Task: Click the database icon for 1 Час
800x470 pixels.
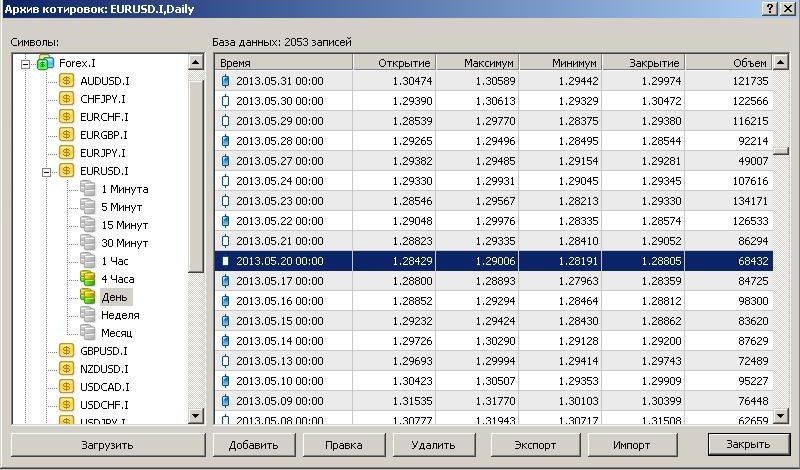Action: (x=88, y=260)
